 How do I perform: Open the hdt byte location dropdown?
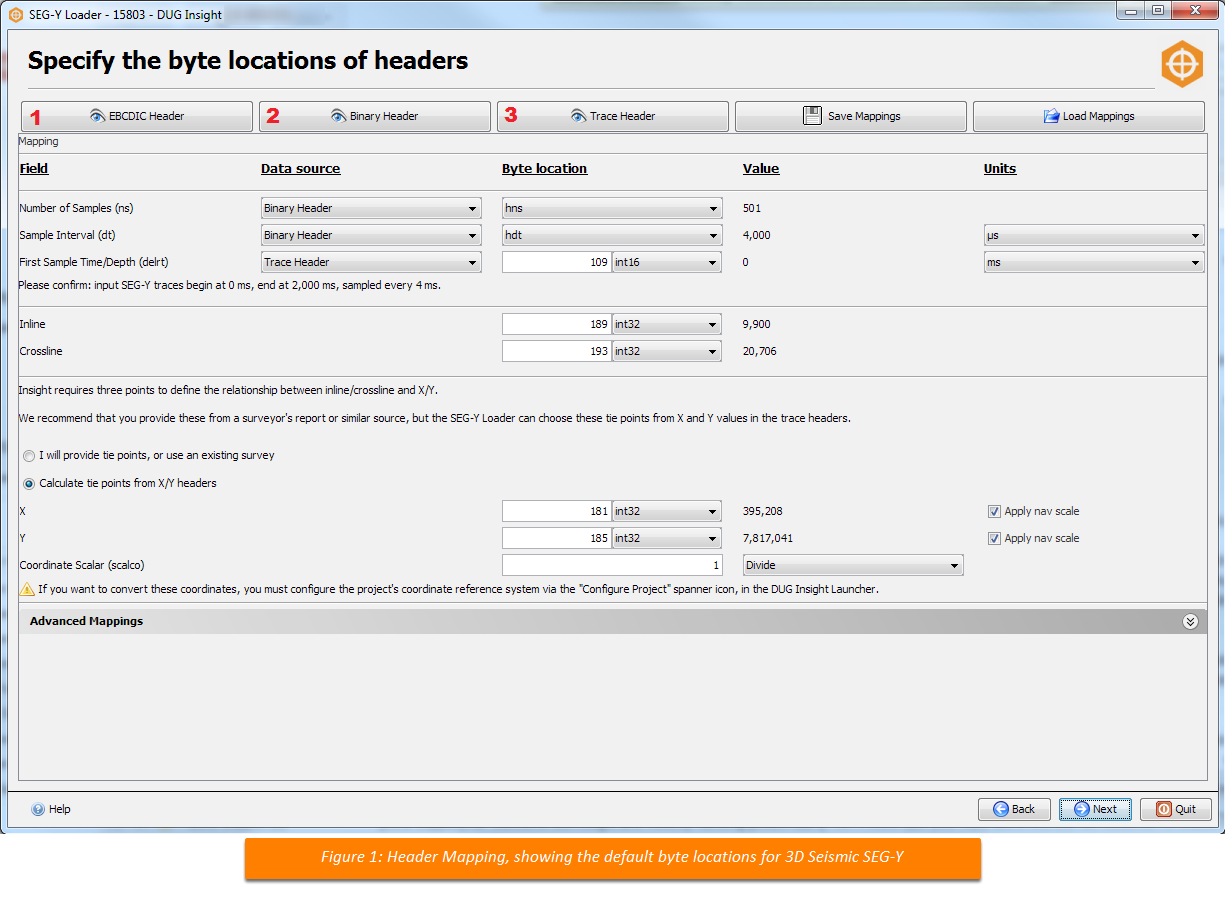click(x=612, y=235)
